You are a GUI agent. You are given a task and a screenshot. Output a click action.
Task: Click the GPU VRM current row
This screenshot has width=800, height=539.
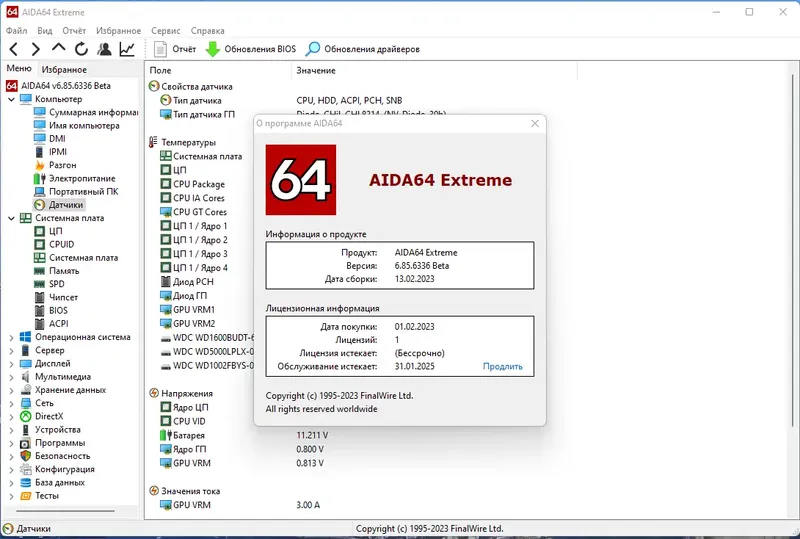pos(240,505)
